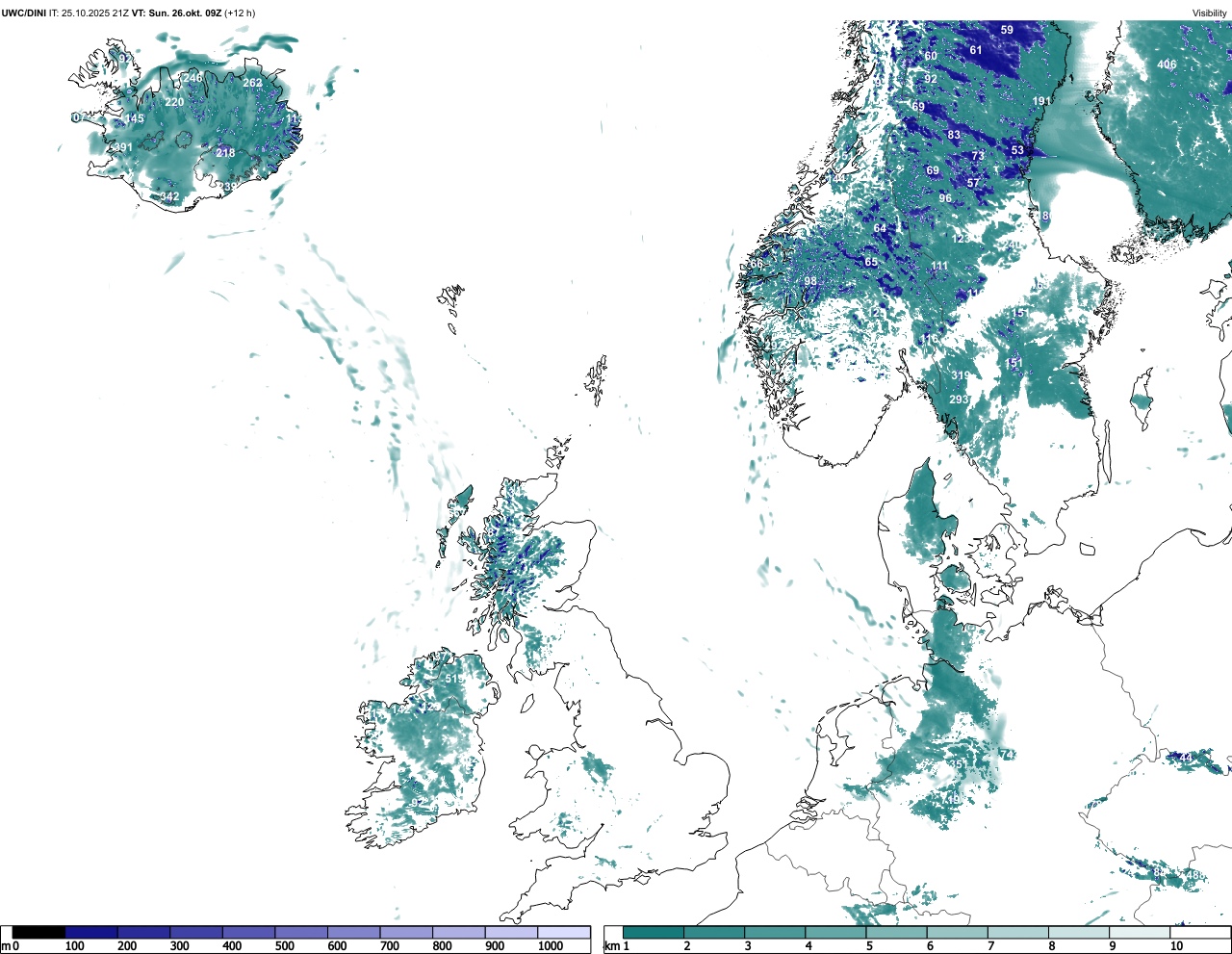Viewport: 1232px width, 954px height.
Task: Click the 53 value near the Gulf of Bothnia
Action: click(x=1017, y=150)
